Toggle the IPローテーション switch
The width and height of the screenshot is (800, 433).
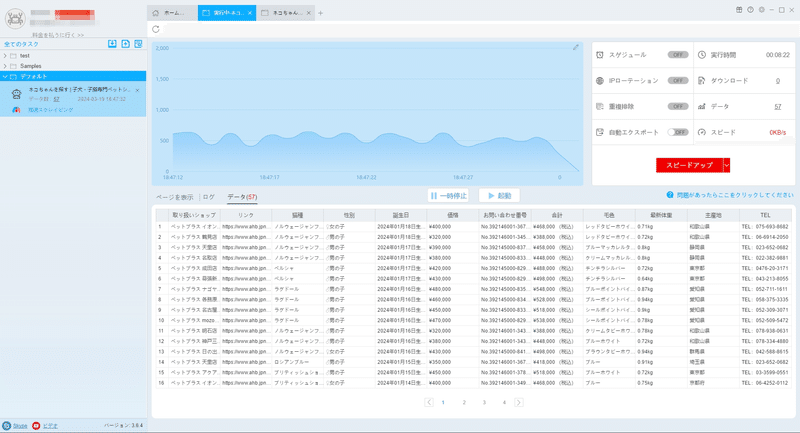(x=678, y=81)
